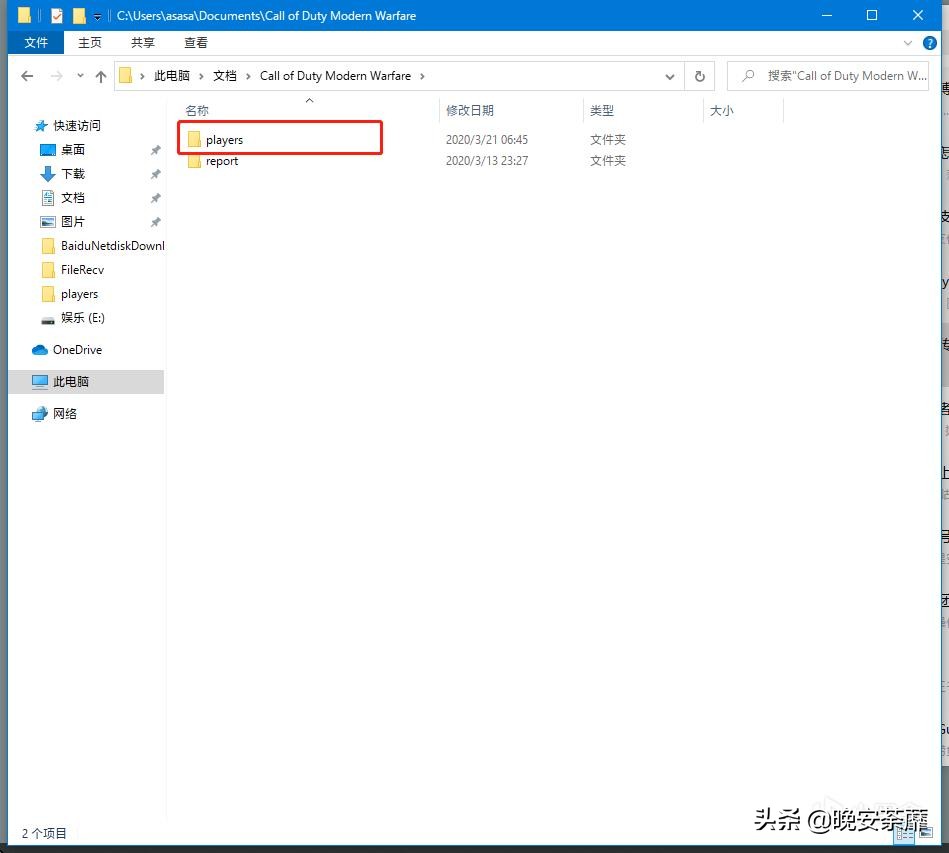Screen dimensions: 949x853
Task: Click the back navigation arrow
Action: tap(27, 76)
